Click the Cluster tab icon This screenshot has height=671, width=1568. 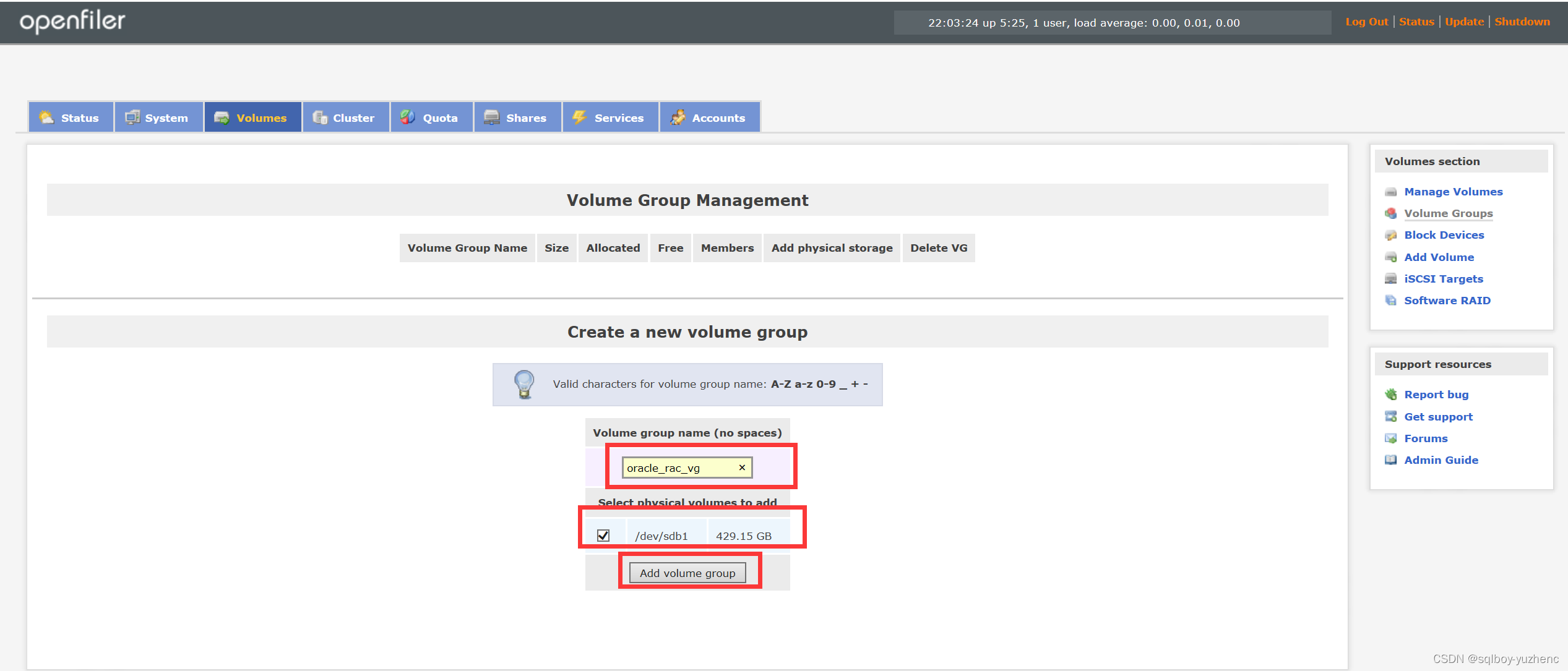(x=320, y=118)
